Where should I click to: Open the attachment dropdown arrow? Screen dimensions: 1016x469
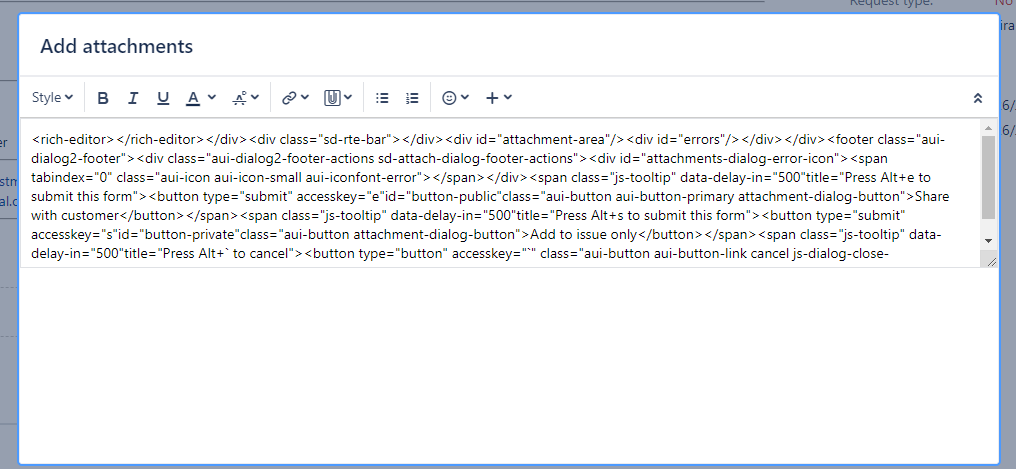(348, 97)
